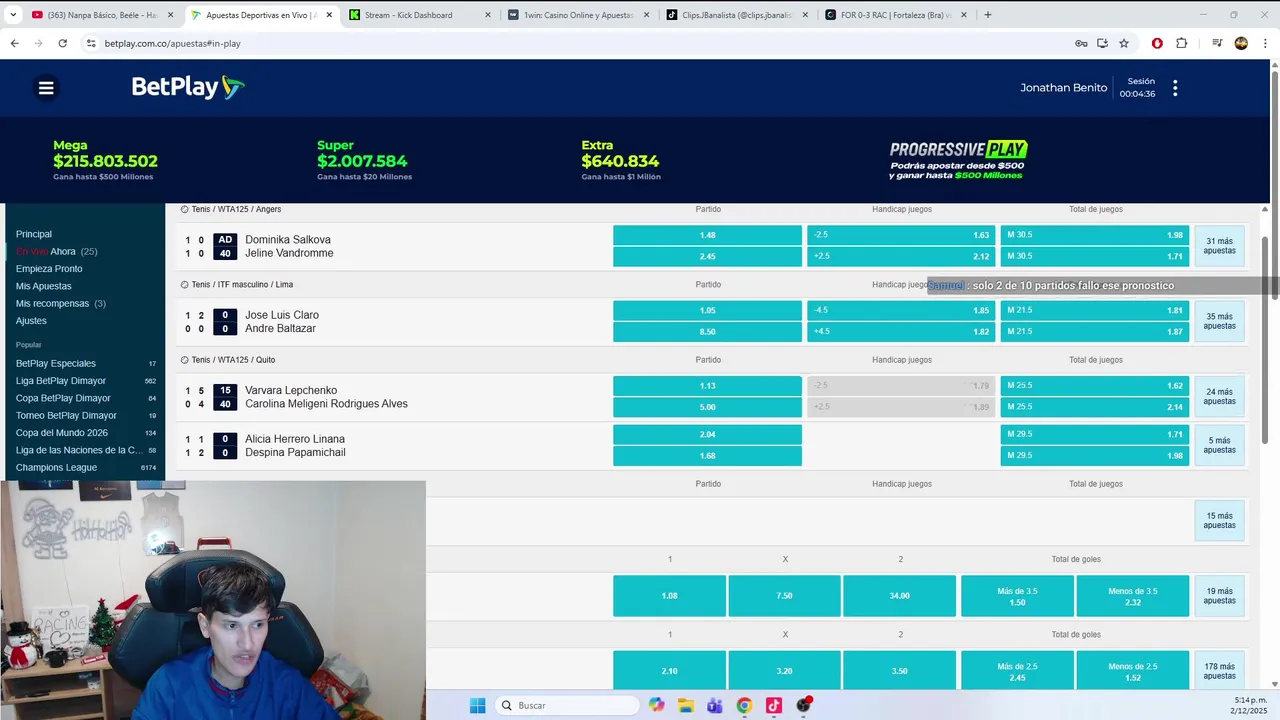
Task: Open Ajustes in sidebar
Action: click(31, 321)
